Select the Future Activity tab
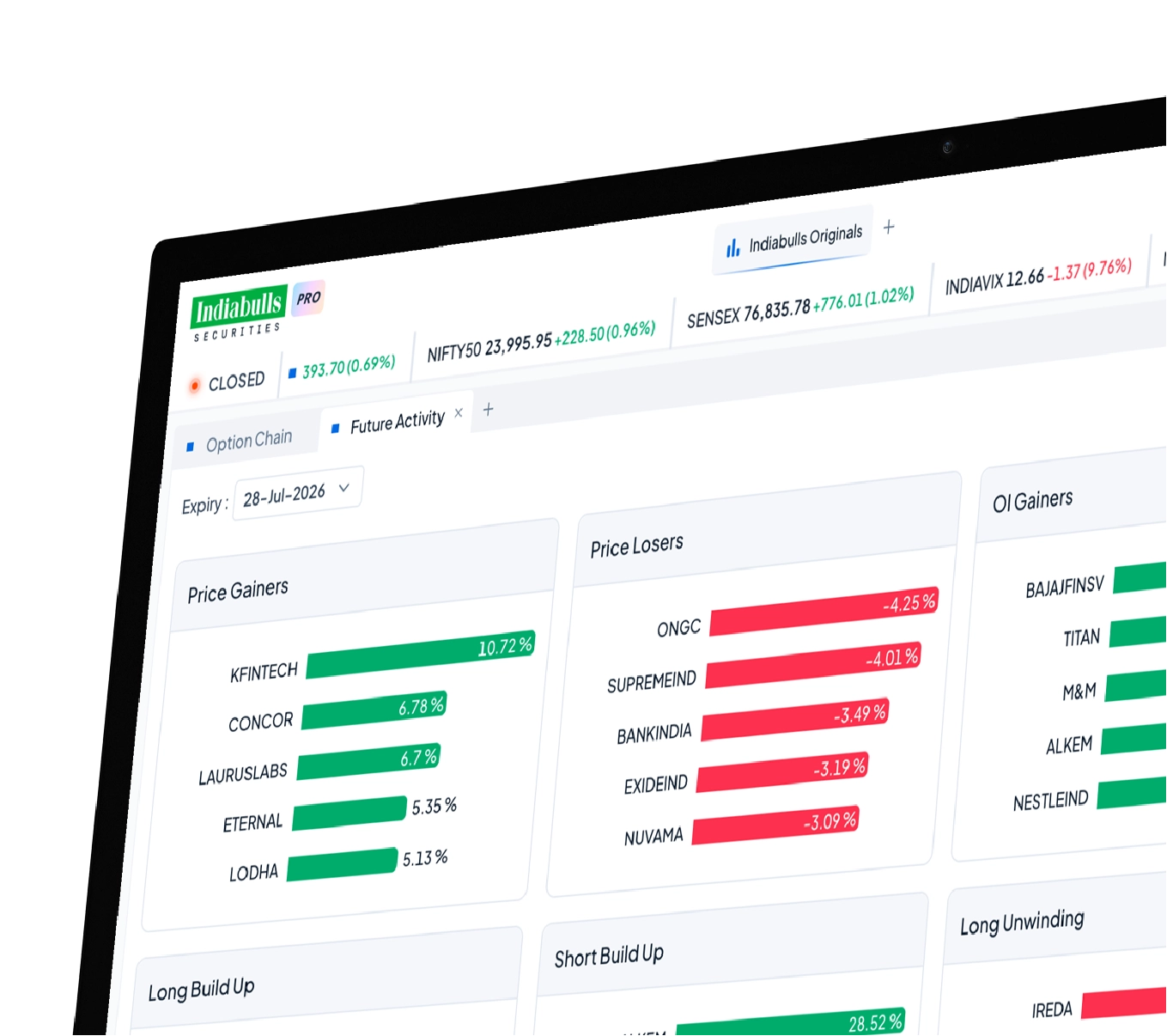 [x=397, y=422]
